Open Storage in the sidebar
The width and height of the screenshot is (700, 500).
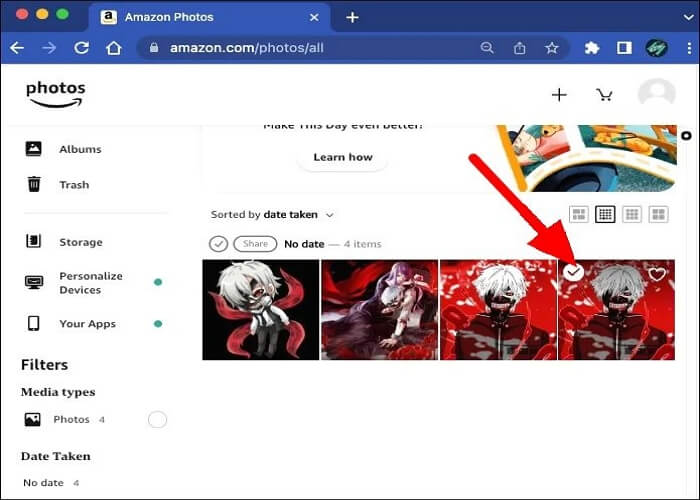coord(81,242)
